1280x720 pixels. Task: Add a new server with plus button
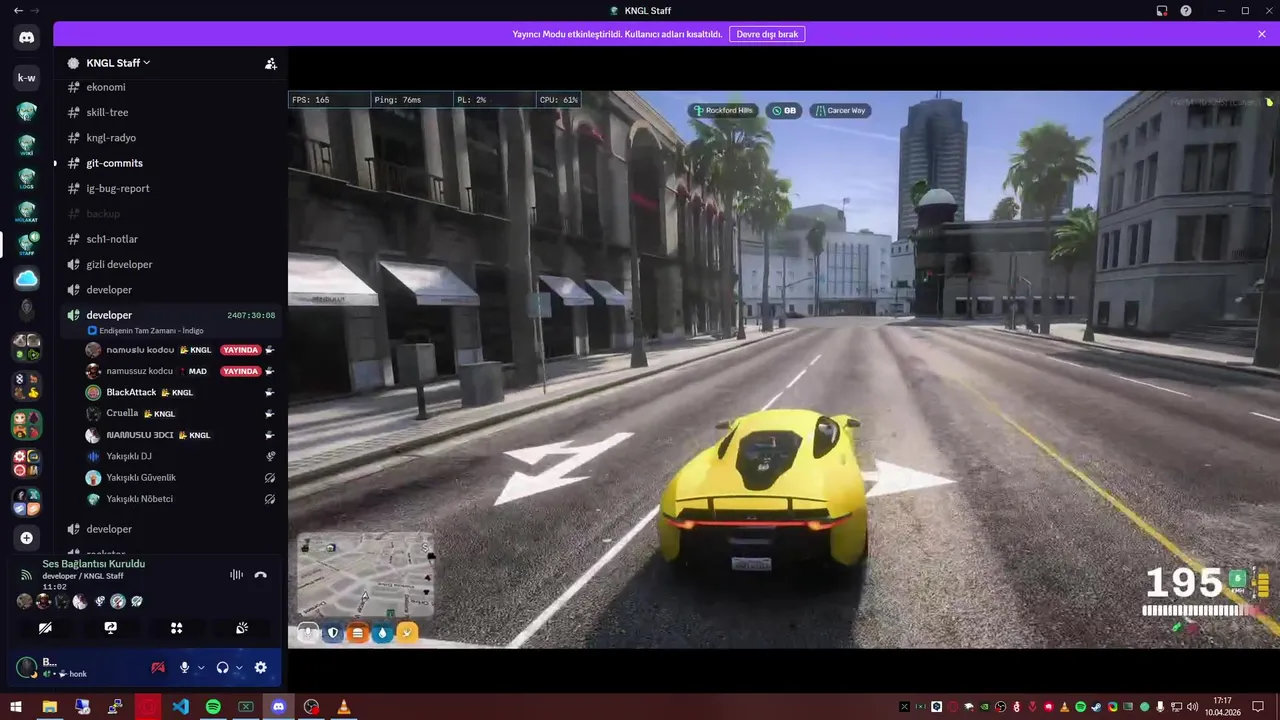pos(27,538)
